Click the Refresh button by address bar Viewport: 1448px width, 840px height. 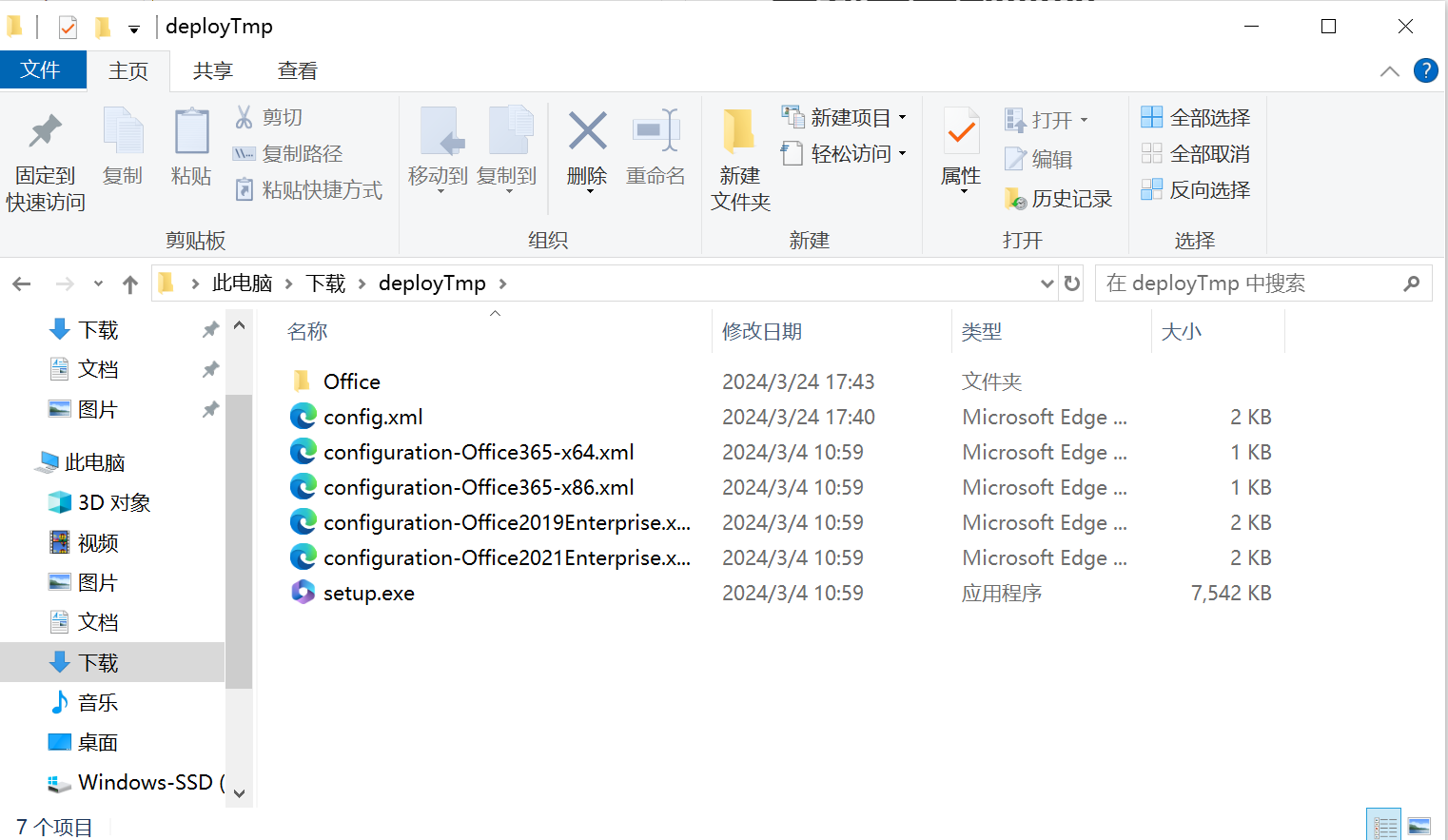1072,283
